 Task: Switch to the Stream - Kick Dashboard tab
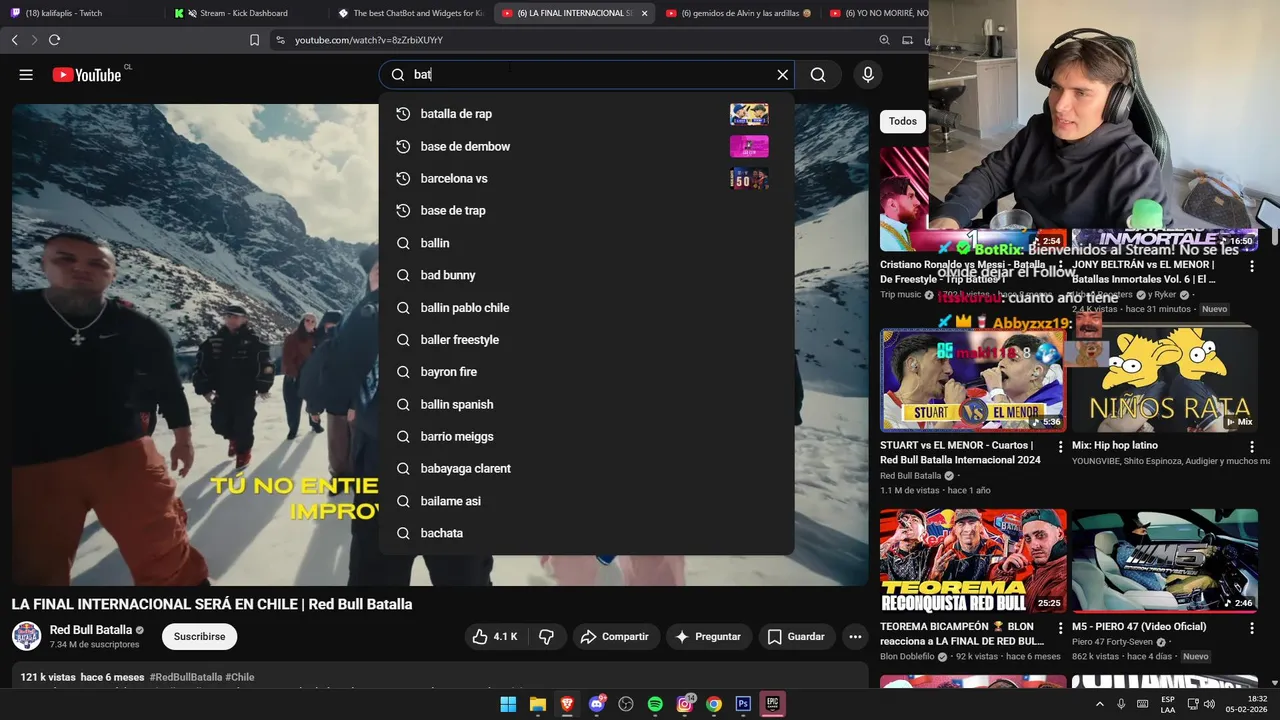pyautogui.click(x=244, y=13)
